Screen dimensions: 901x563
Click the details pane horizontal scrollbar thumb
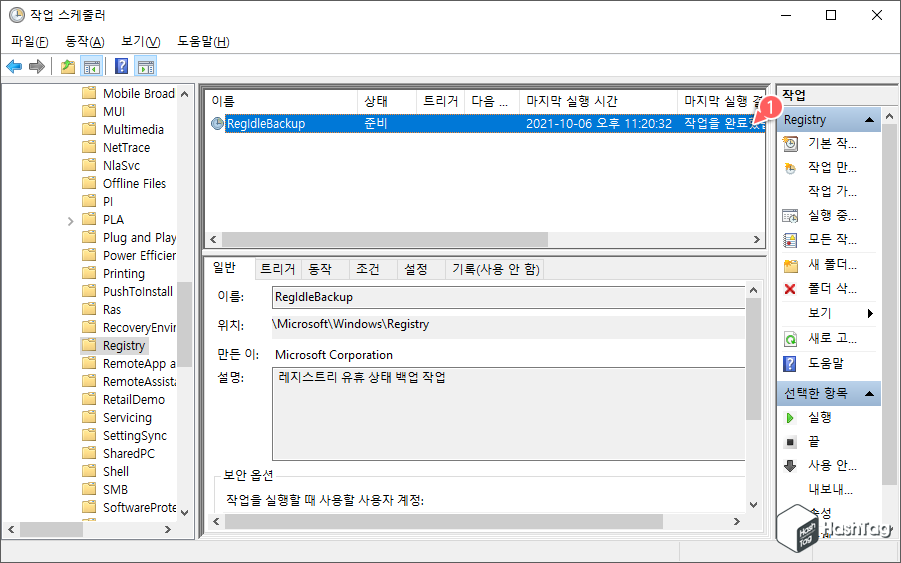point(444,522)
